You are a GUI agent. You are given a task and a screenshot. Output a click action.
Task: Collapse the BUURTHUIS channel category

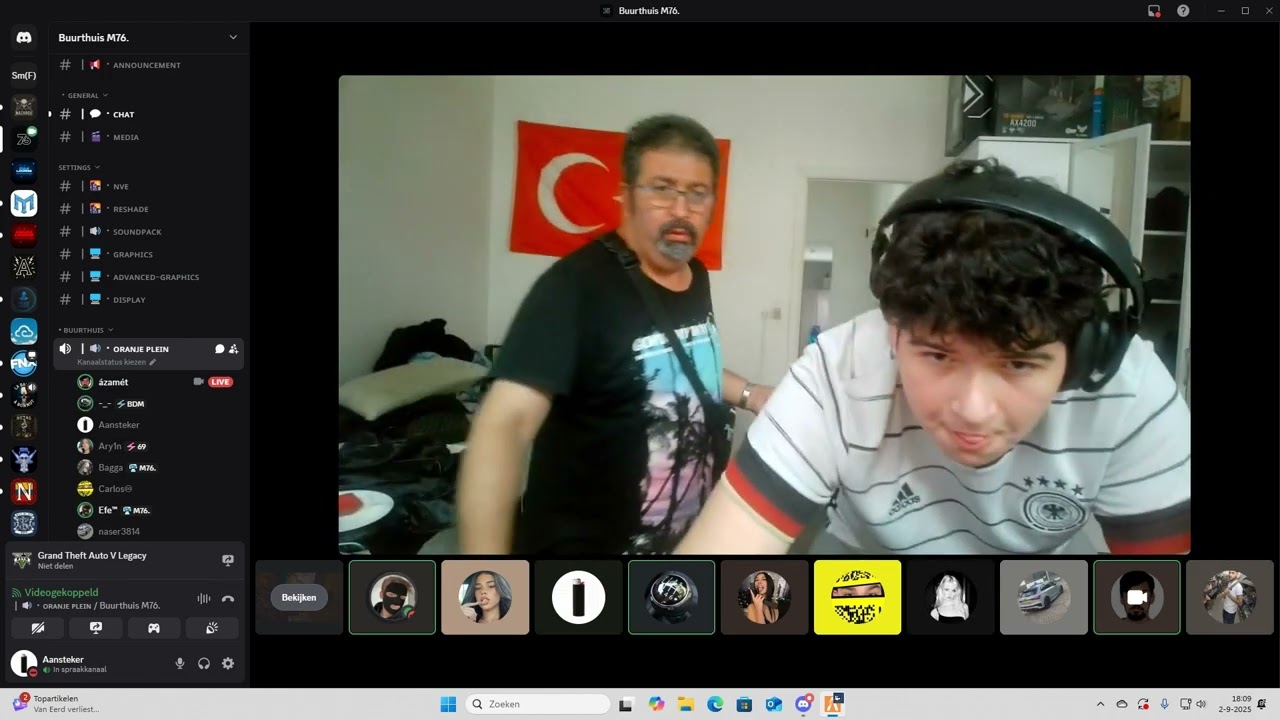(x=86, y=330)
